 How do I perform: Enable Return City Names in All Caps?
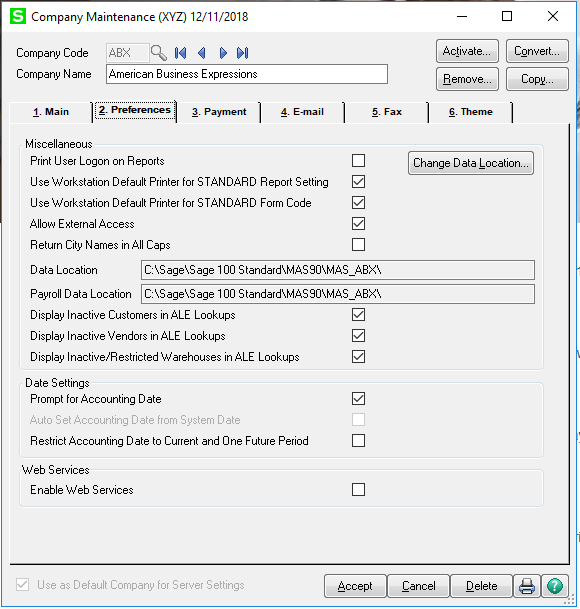click(x=358, y=244)
